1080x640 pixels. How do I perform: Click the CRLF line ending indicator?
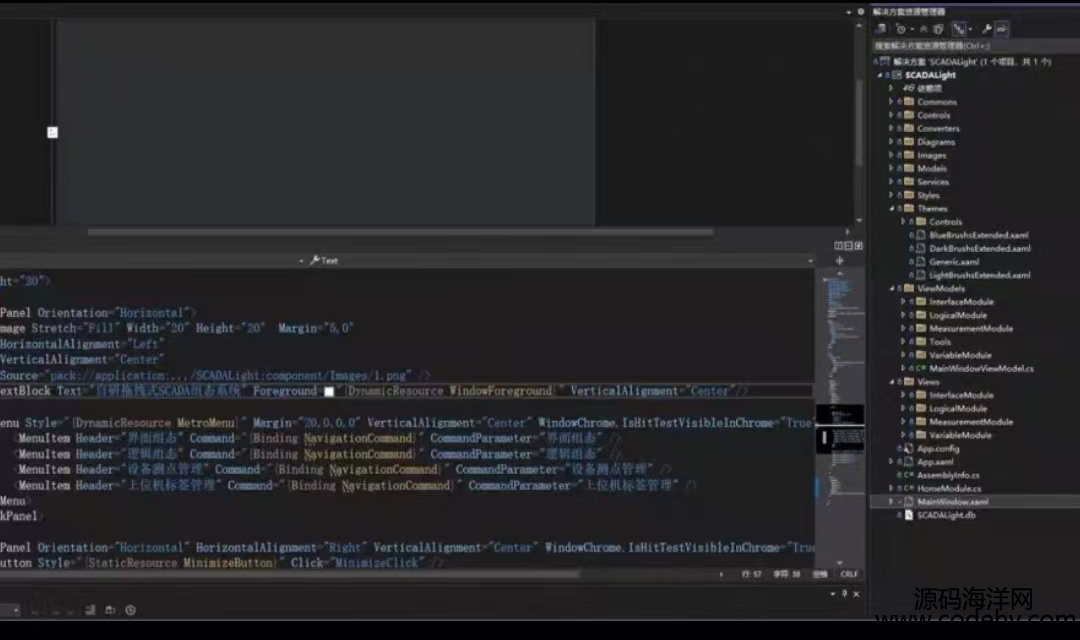(849, 574)
